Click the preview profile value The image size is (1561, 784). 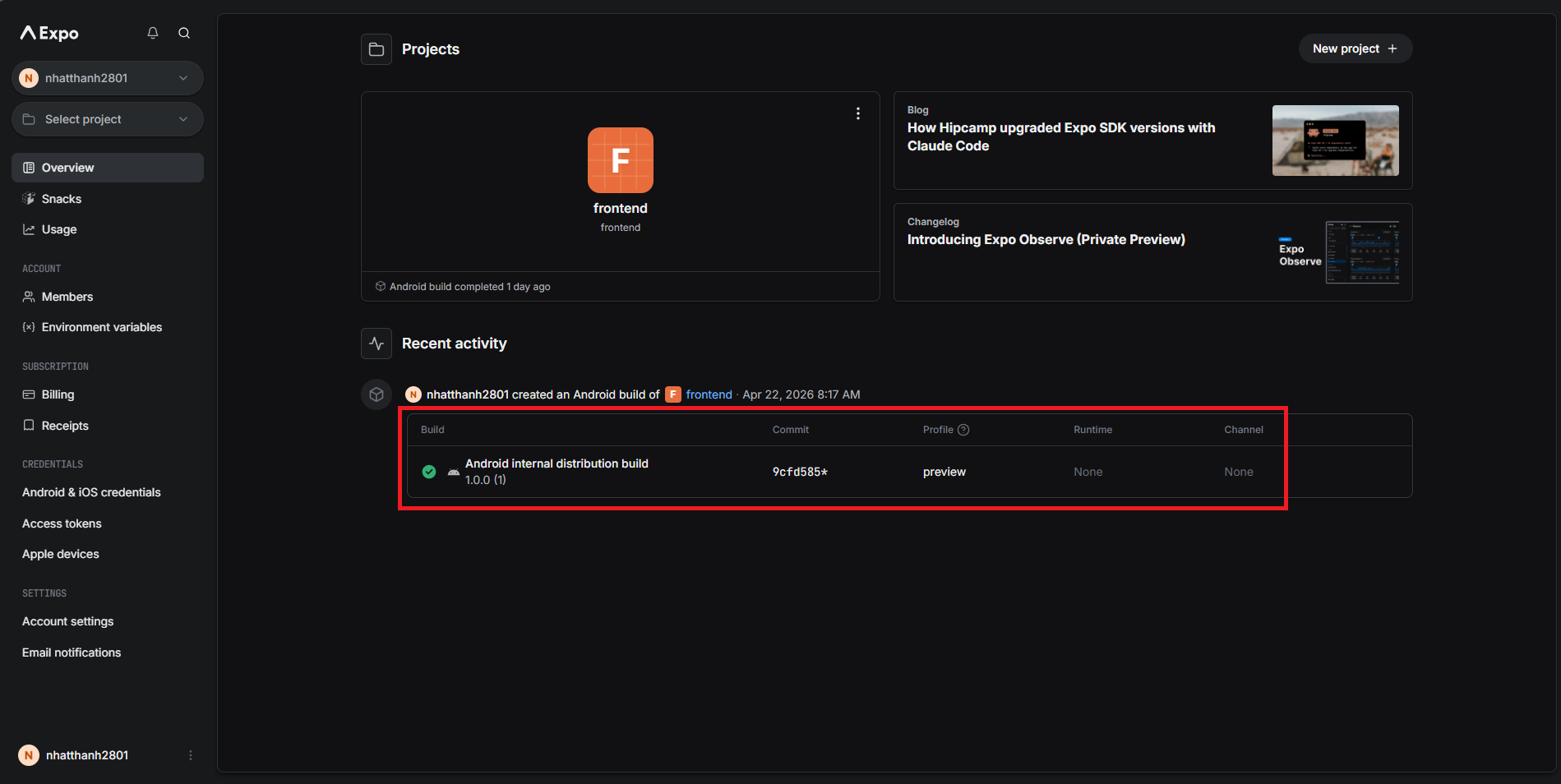(944, 472)
